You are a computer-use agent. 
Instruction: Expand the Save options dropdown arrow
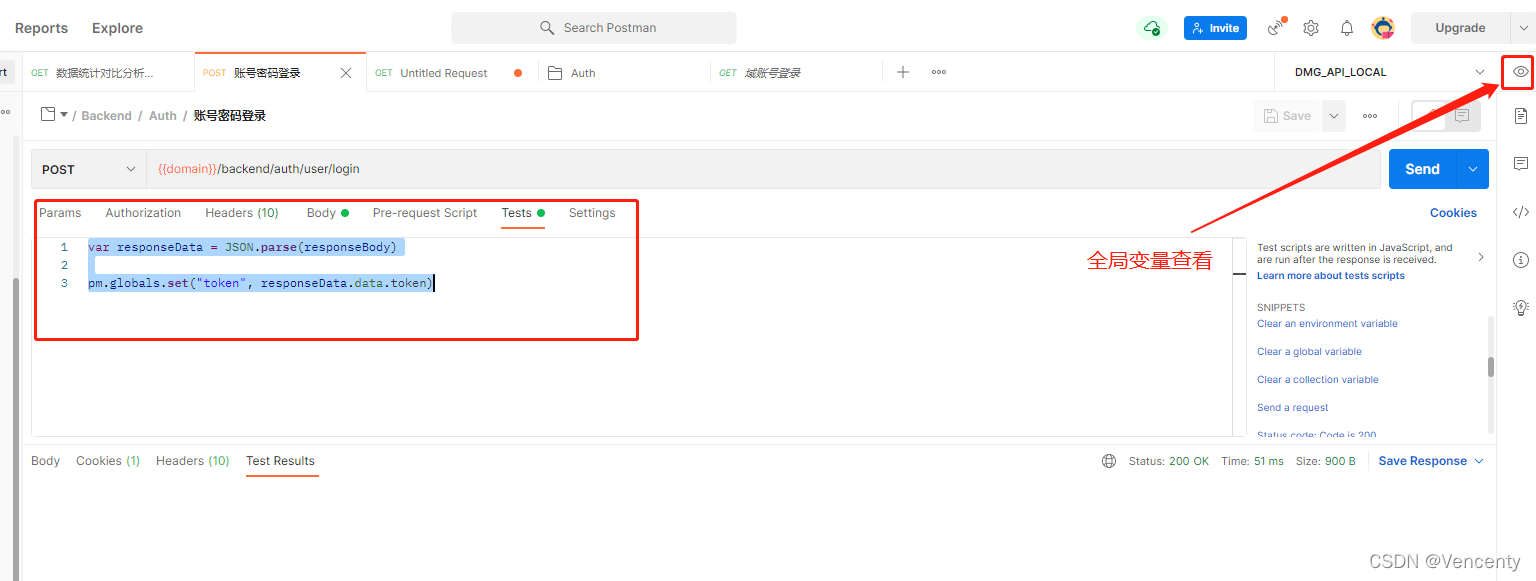pyautogui.click(x=1334, y=116)
